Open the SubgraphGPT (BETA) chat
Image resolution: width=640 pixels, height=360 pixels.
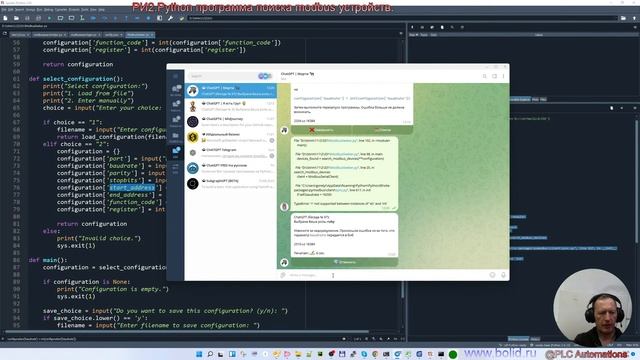[x=231, y=184]
